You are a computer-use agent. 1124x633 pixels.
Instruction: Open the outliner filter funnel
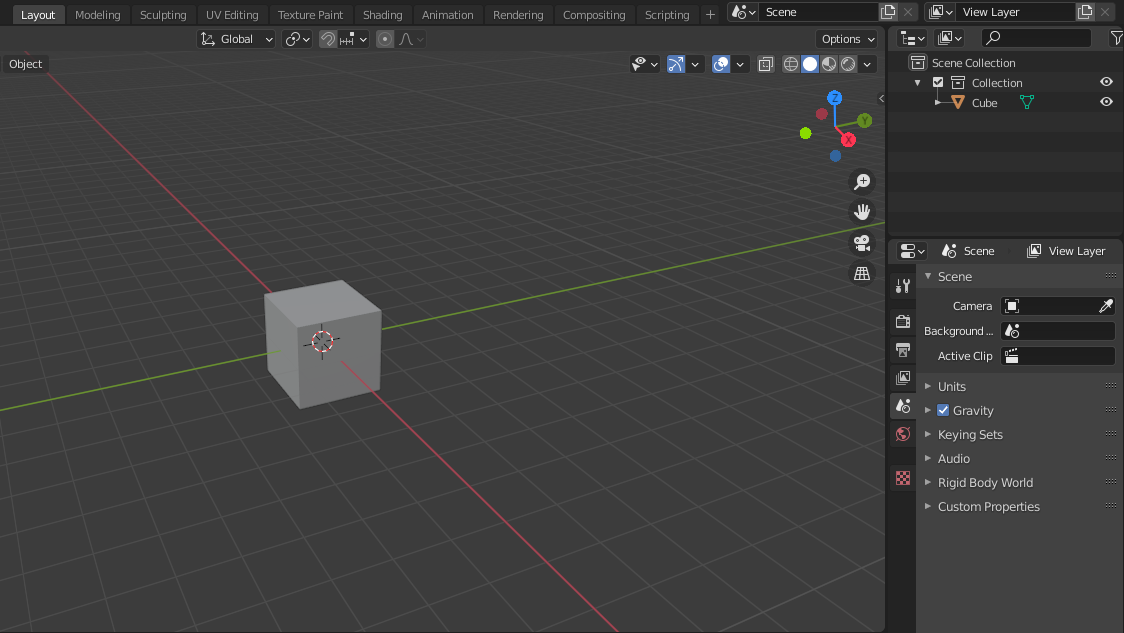1116,38
